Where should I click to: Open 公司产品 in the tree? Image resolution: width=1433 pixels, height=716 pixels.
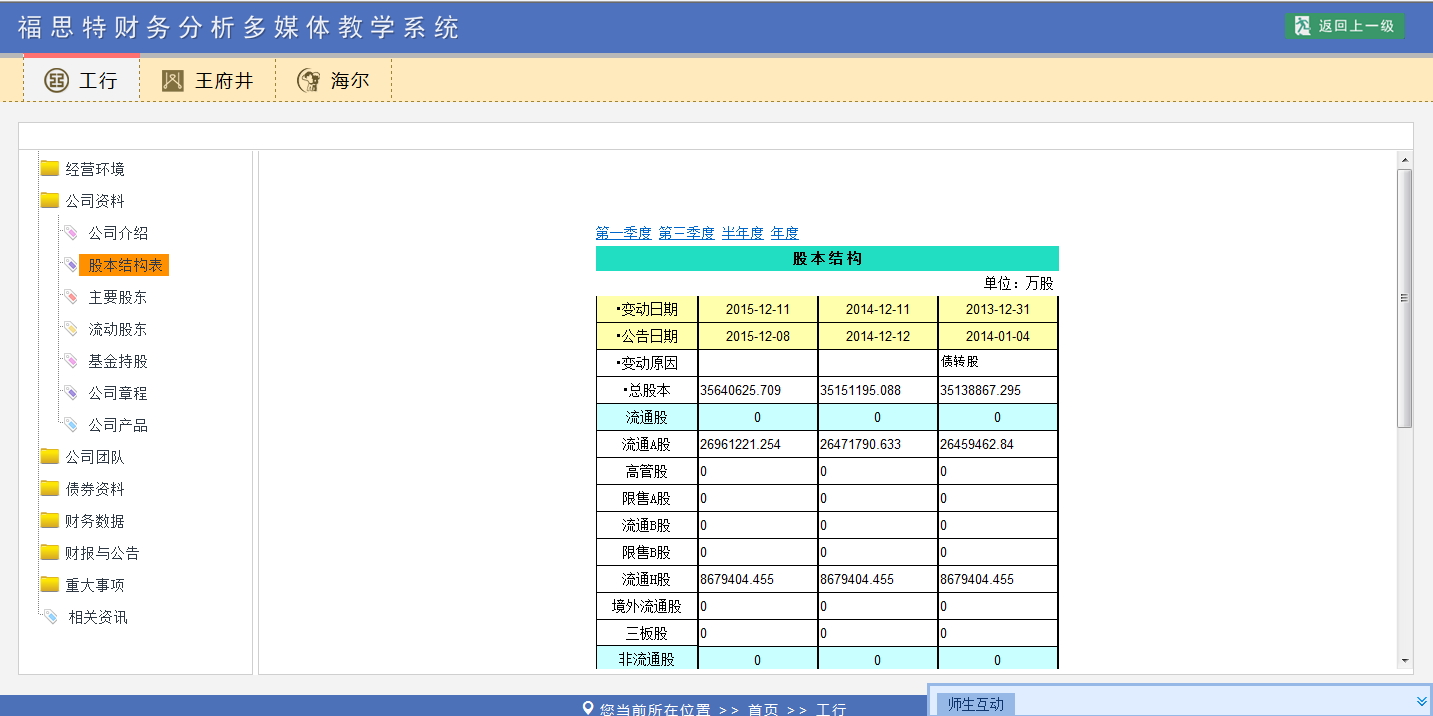pyautogui.click(x=118, y=425)
